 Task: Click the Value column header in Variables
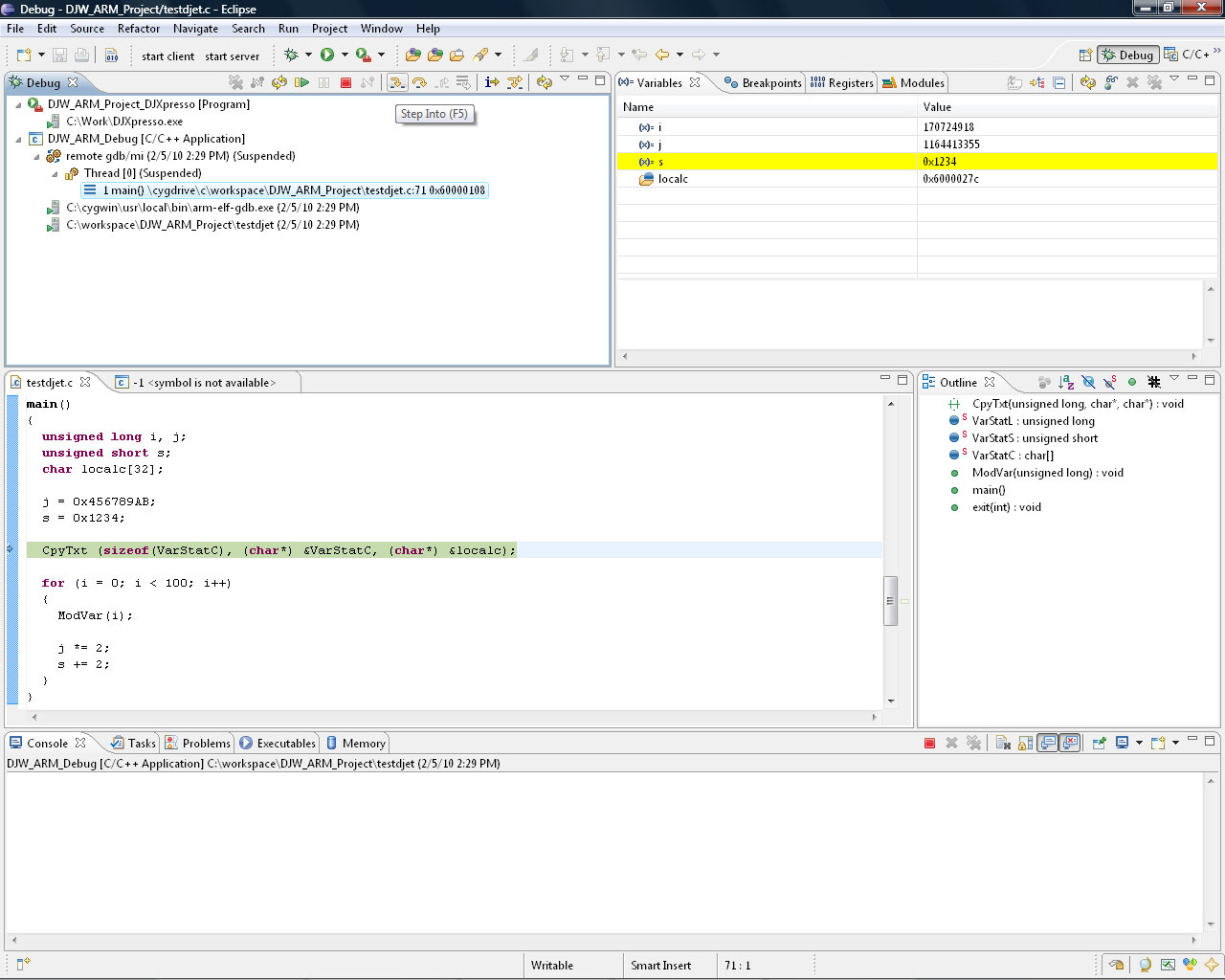click(1067, 107)
